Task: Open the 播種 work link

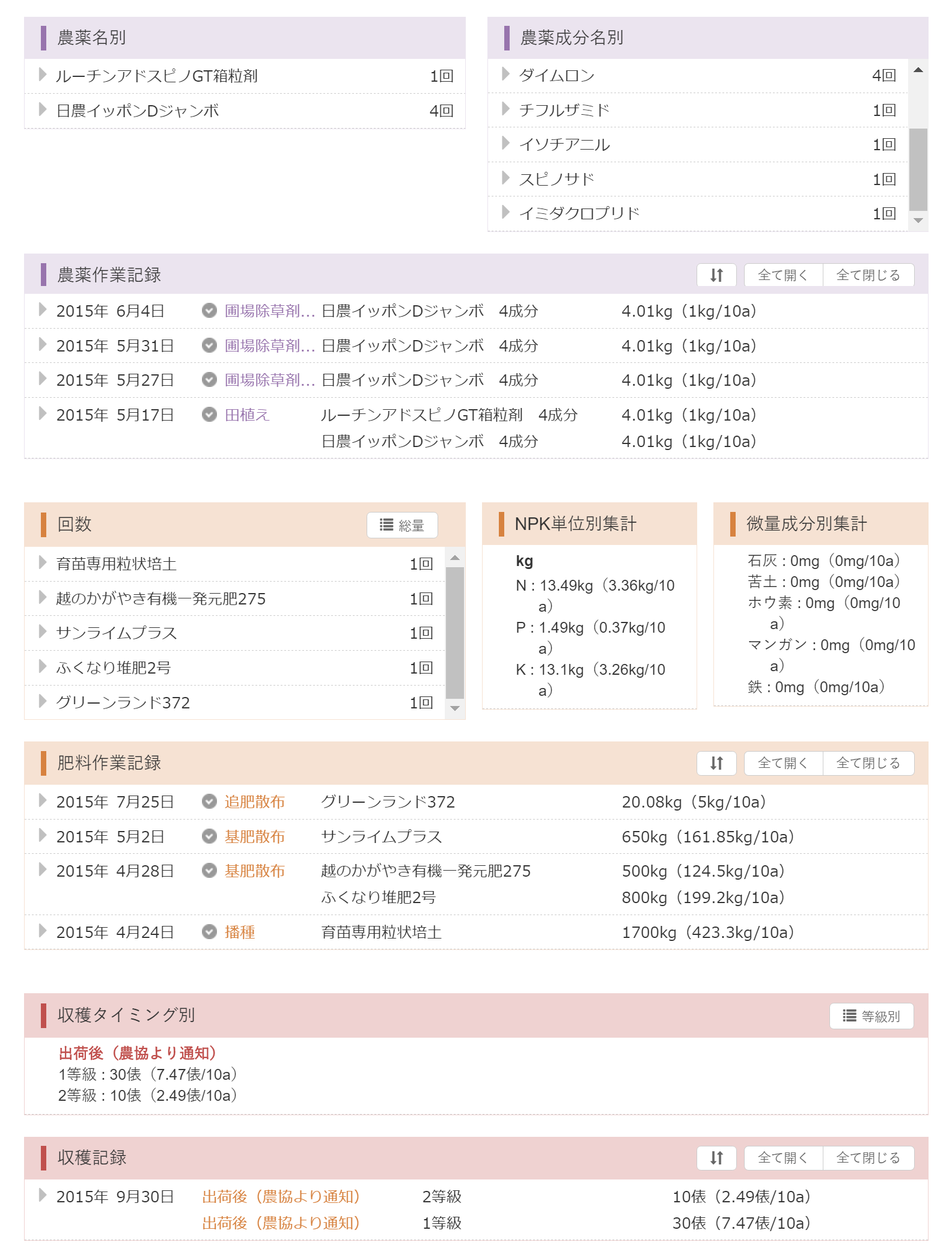Action: point(240,933)
